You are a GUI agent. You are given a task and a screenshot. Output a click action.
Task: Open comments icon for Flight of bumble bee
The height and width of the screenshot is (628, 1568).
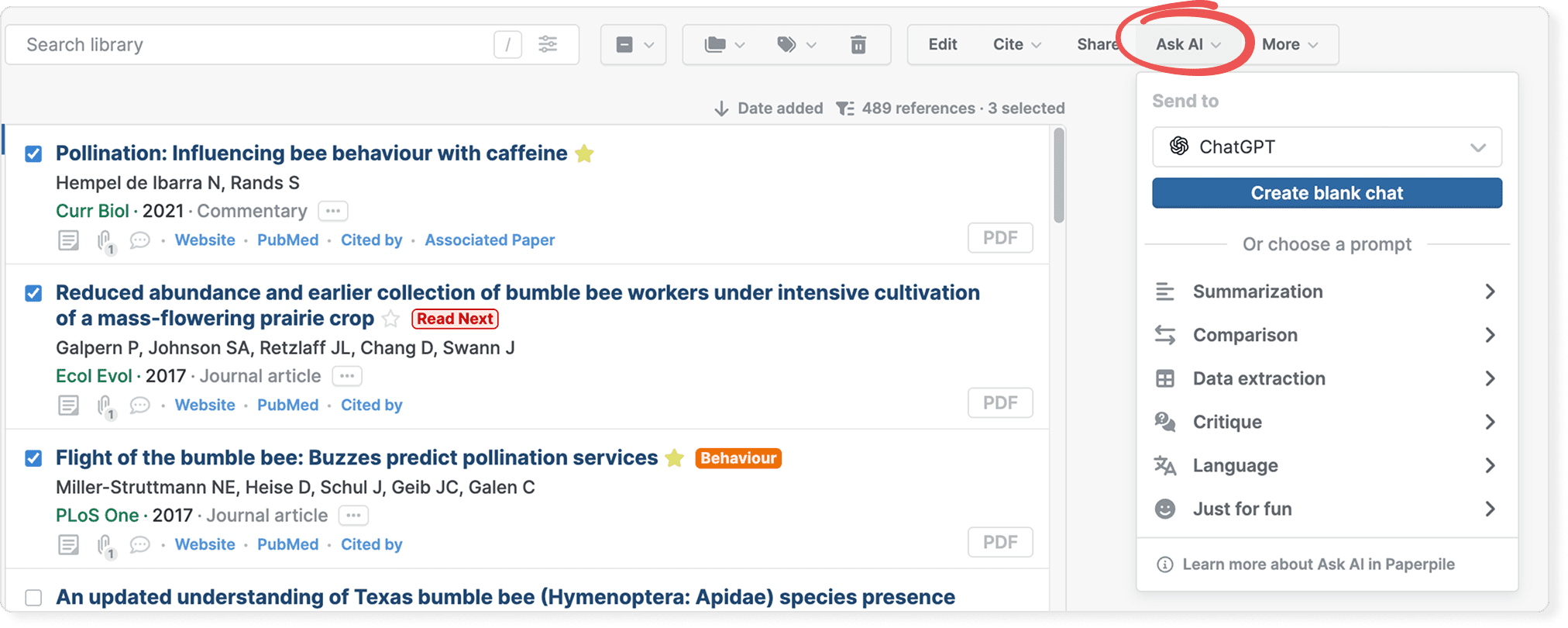pyautogui.click(x=139, y=545)
